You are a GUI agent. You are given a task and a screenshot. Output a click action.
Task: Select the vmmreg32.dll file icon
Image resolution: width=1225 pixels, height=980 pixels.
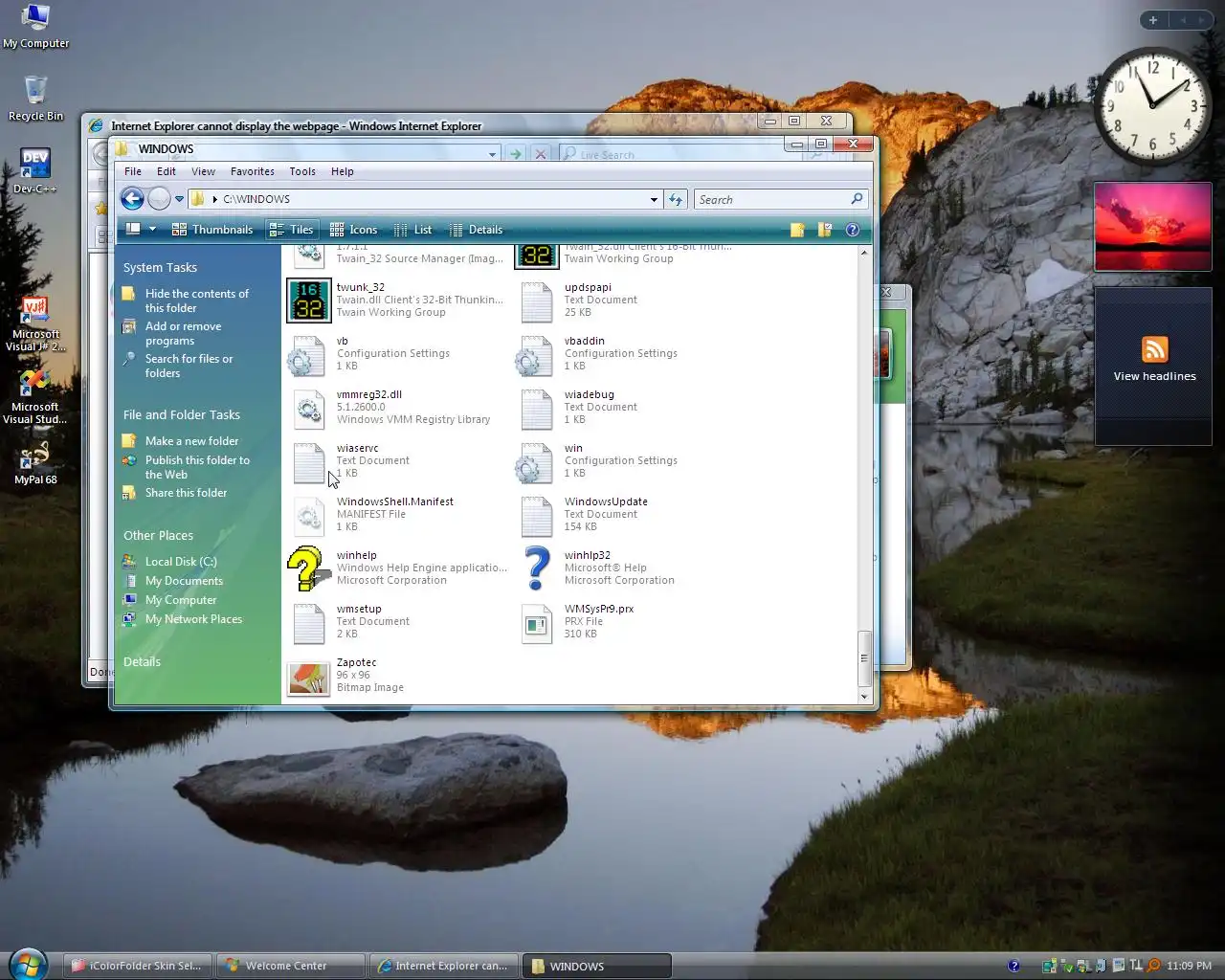tap(308, 410)
